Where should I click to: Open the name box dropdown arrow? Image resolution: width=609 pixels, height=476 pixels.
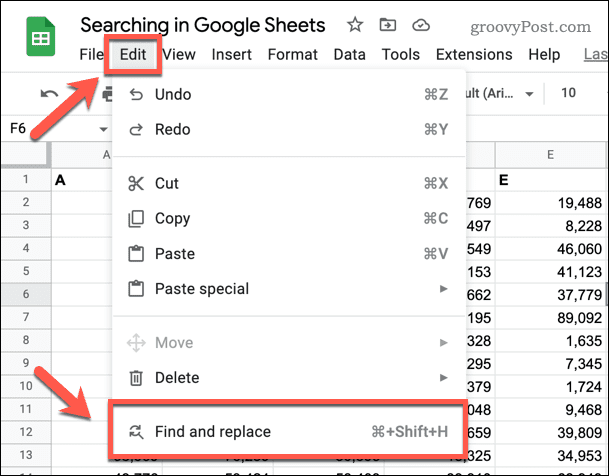[x=103, y=129]
